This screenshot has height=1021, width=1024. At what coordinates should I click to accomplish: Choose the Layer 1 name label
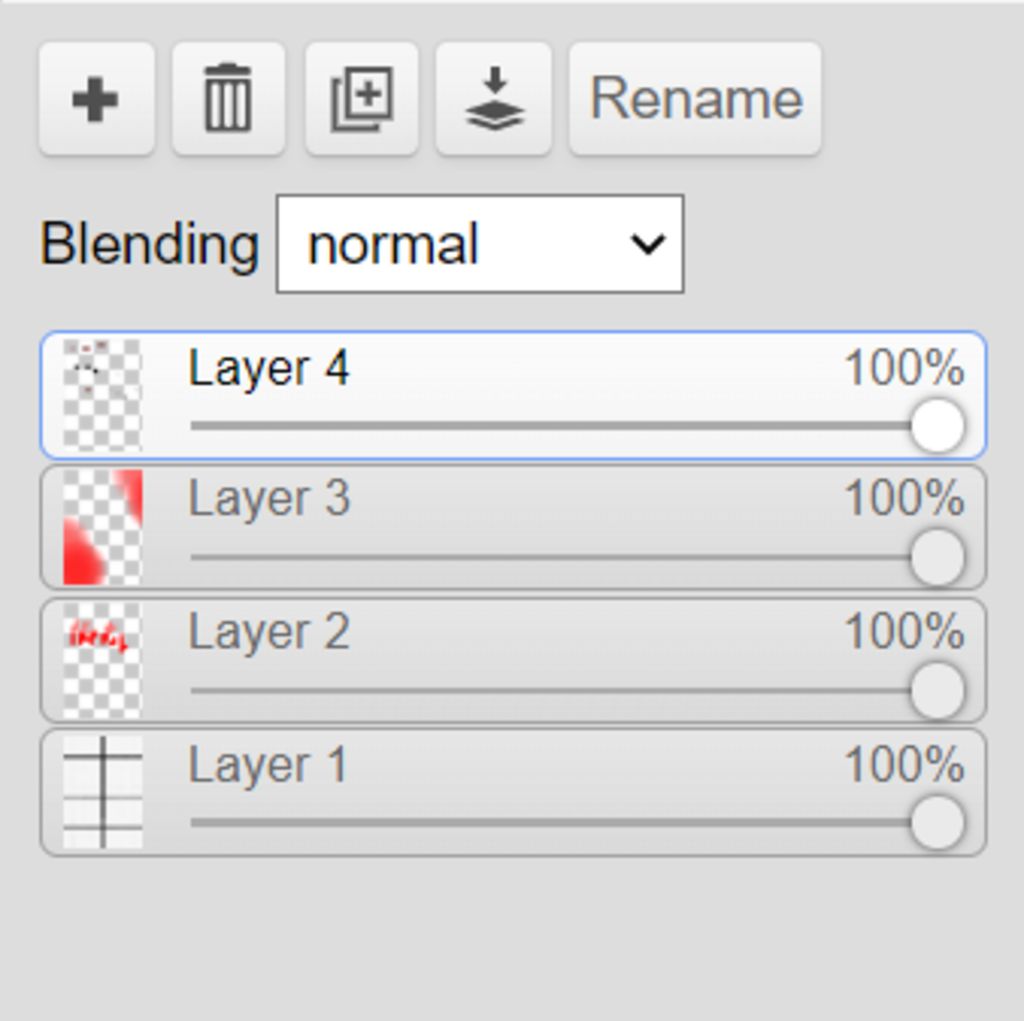pos(268,764)
